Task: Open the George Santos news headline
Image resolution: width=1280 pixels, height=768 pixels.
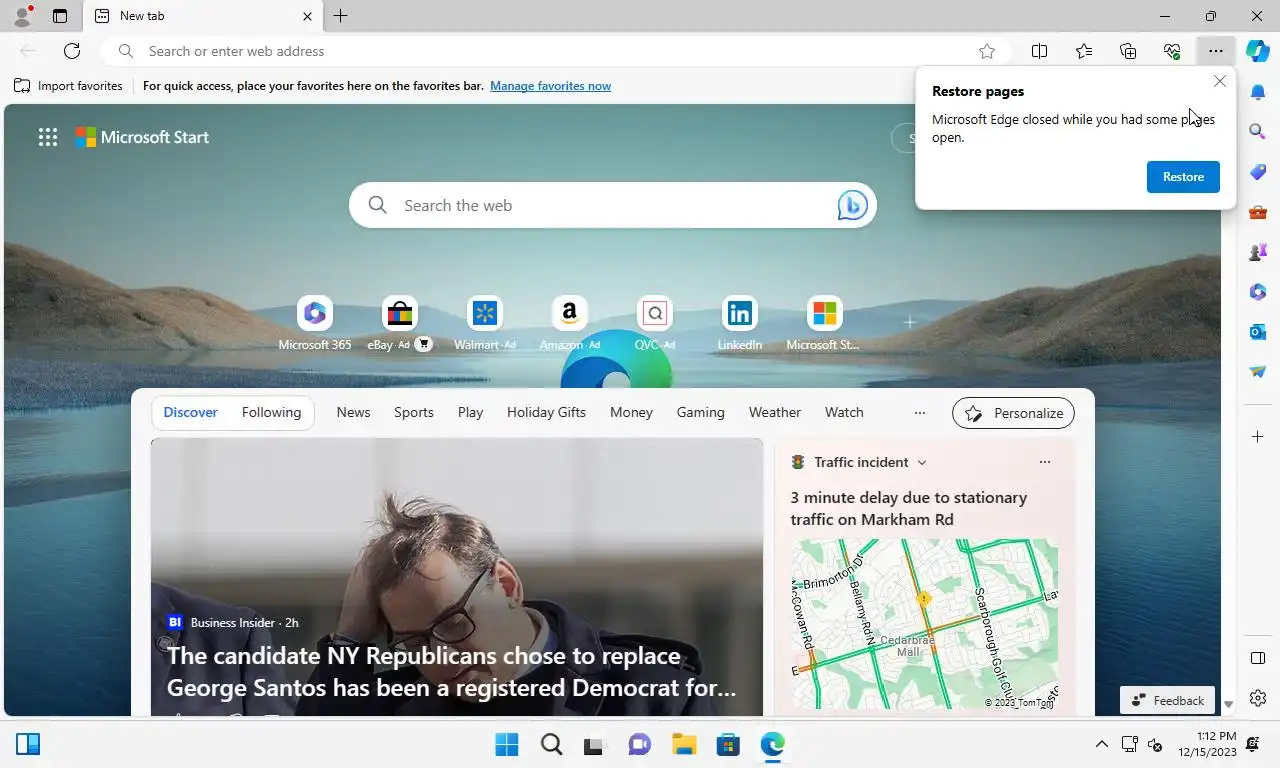Action: coord(451,671)
